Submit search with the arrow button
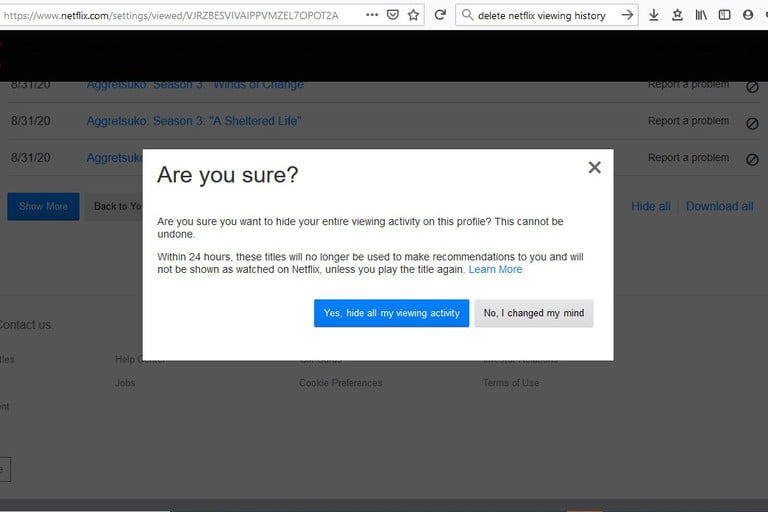 pyautogui.click(x=627, y=15)
